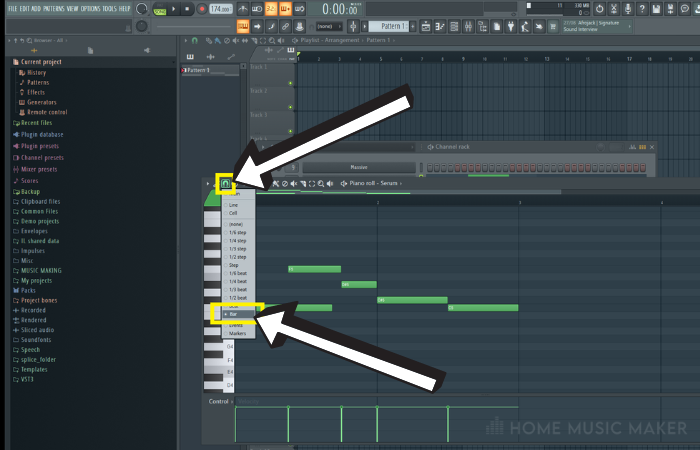The height and width of the screenshot is (450, 700).
Task: Click the shopping cart content library icon
Action: (553, 27)
